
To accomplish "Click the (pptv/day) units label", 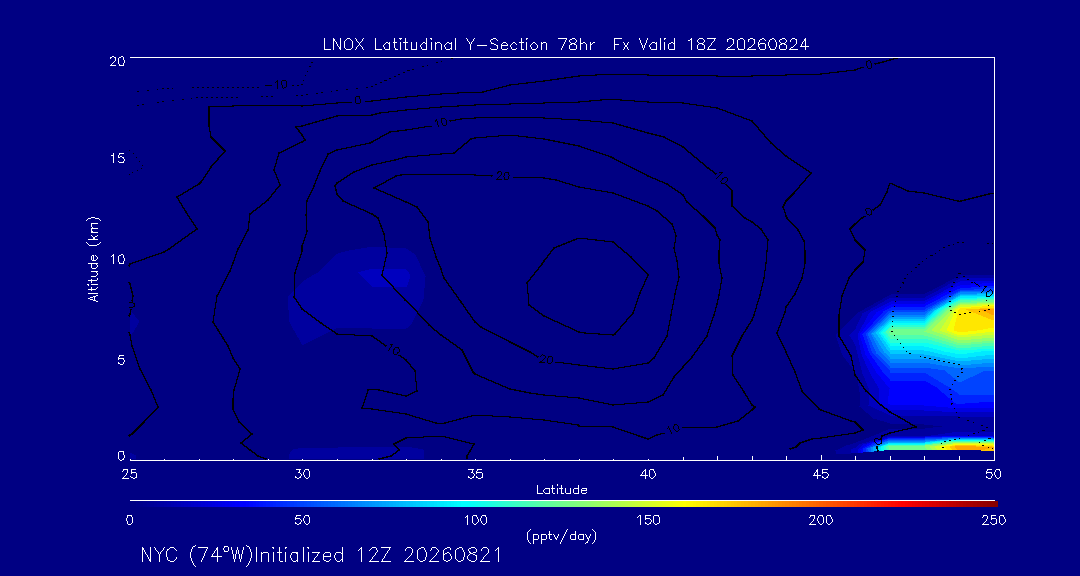I will click(561, 535).
